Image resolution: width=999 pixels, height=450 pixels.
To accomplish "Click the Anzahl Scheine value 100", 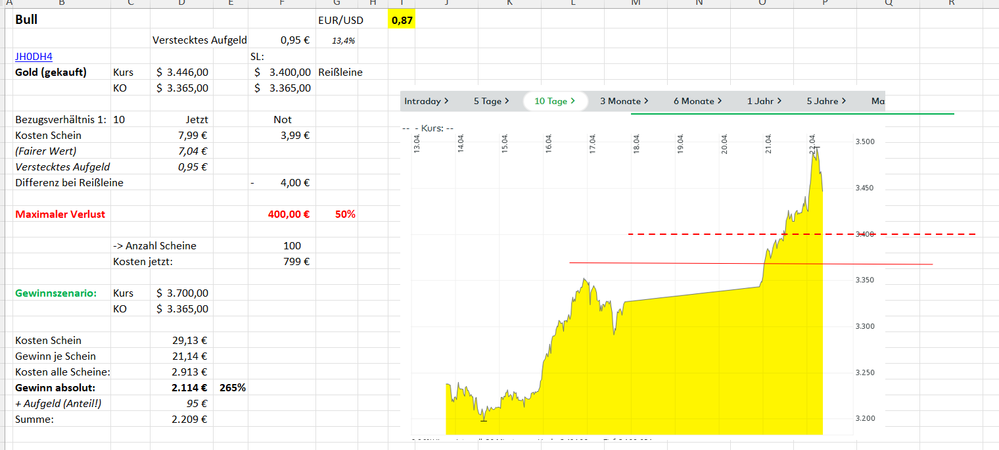I will click(x=292, y=246).
